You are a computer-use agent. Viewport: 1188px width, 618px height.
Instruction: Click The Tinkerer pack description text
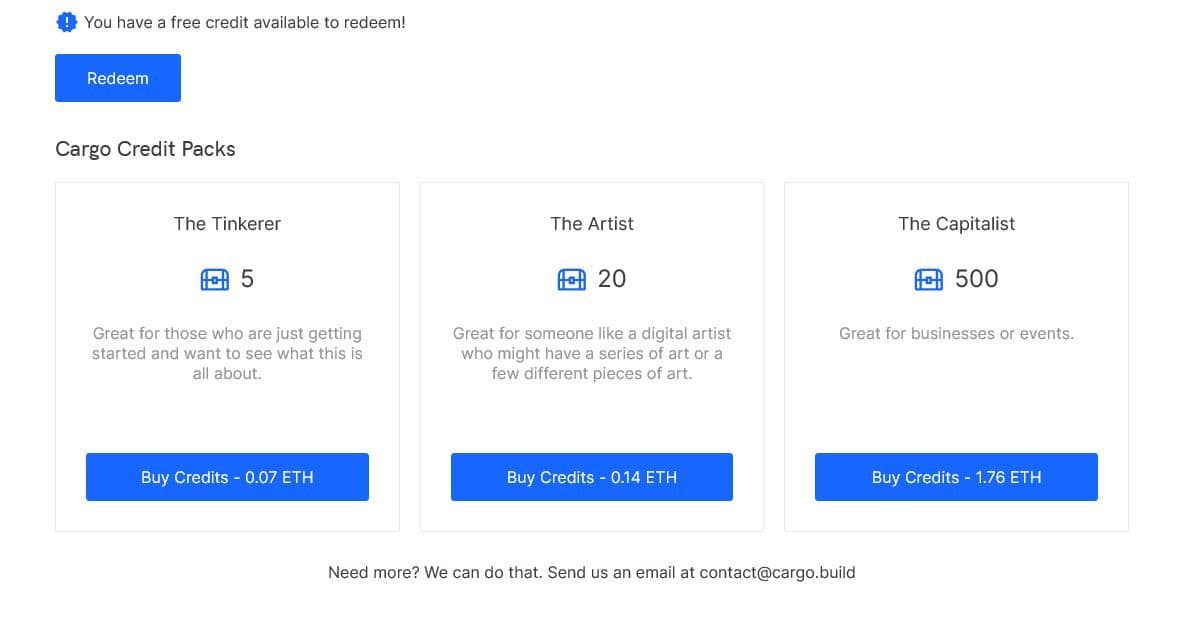click(227, 353)
